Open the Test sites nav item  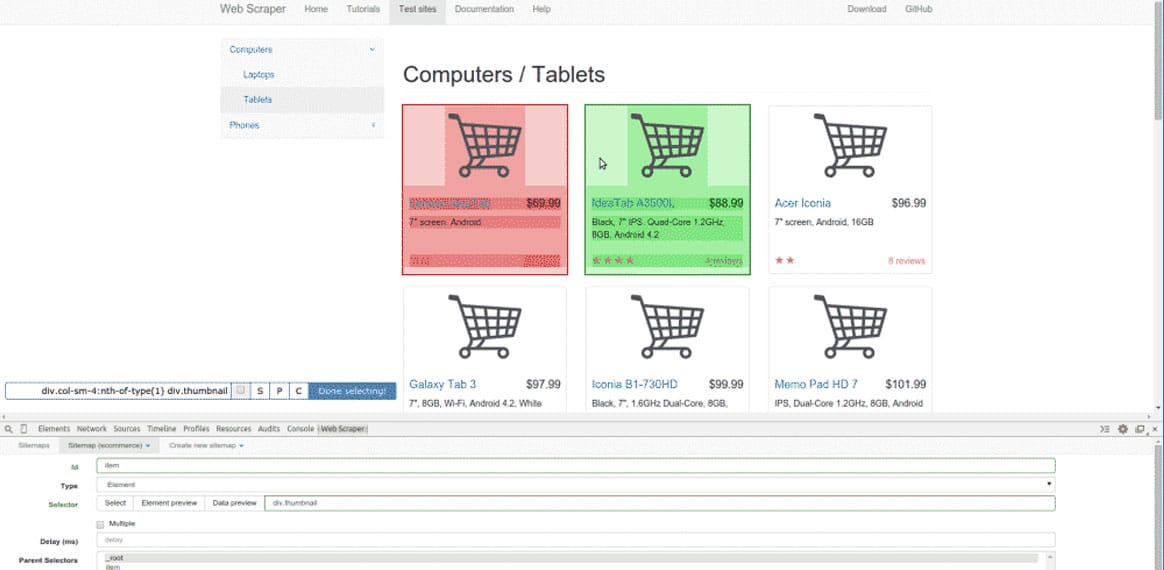tap(417, 9)
